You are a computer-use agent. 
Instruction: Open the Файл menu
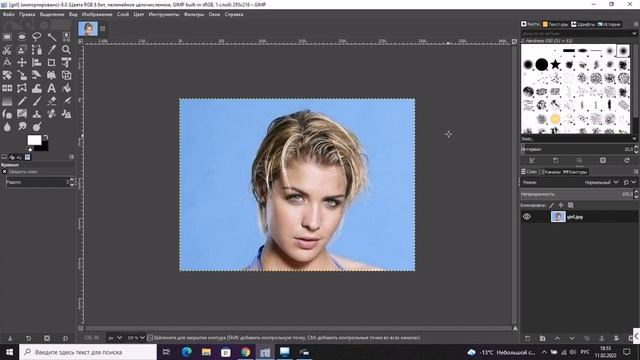coord(9,14)
